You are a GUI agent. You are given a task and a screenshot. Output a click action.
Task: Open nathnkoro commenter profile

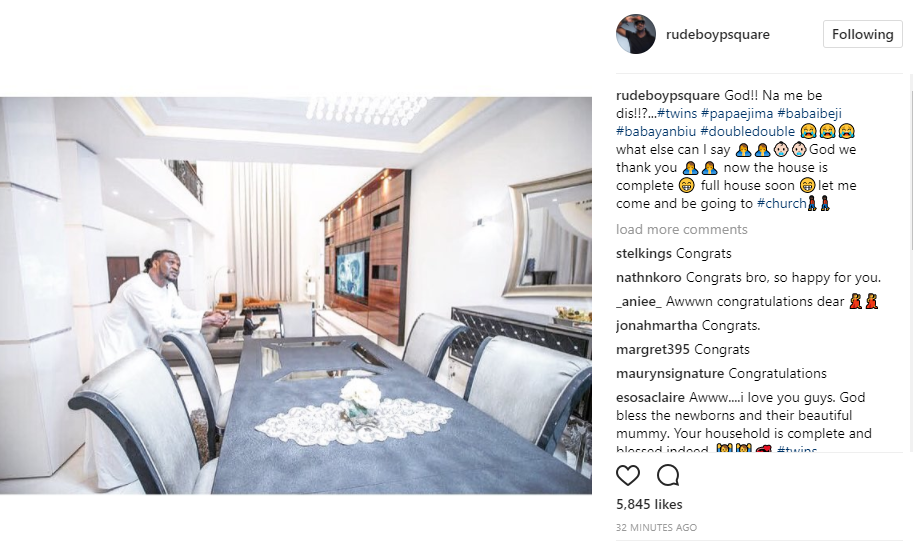(x=649, y=278)
